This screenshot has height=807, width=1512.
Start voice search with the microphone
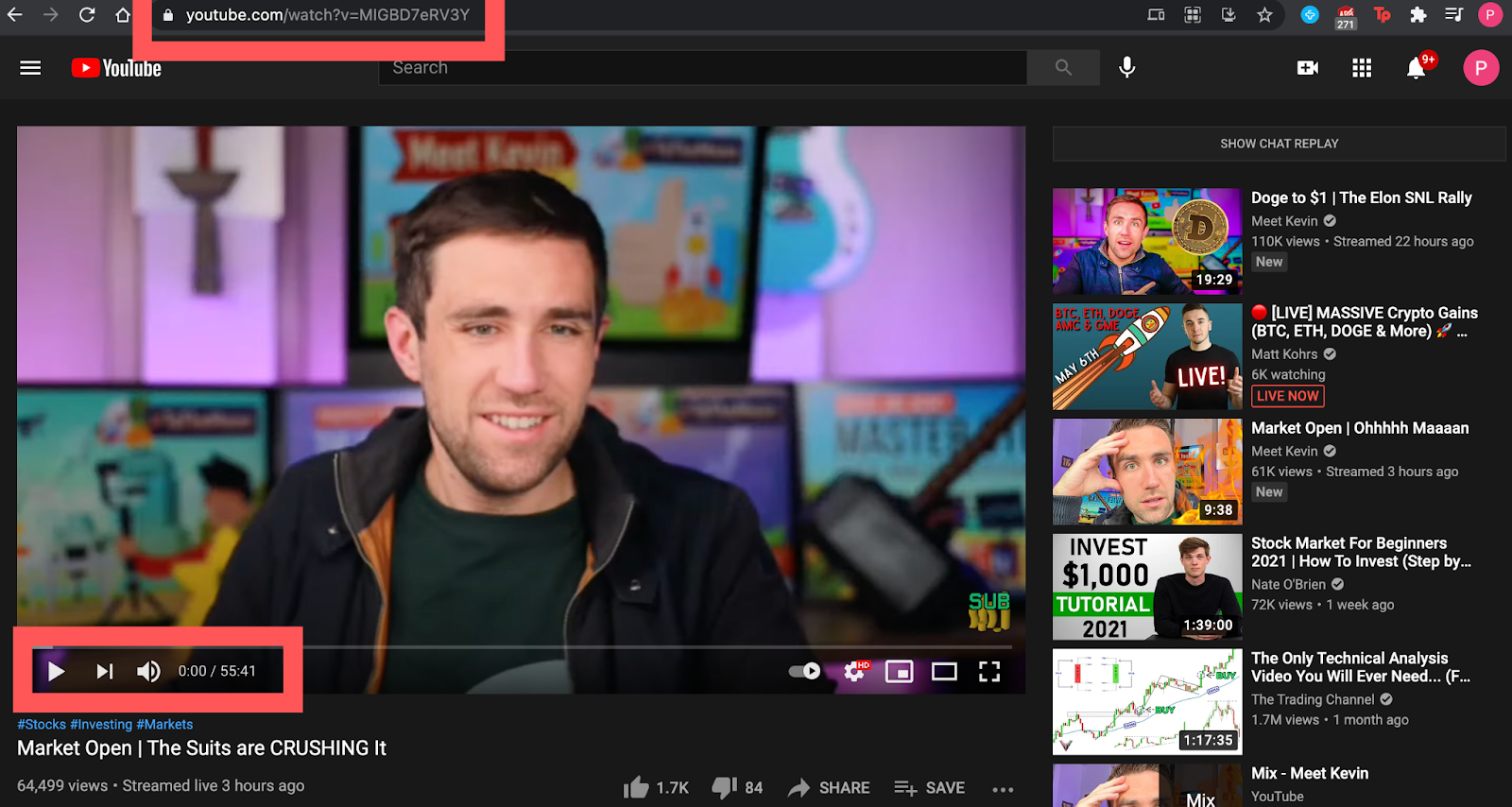pos(1127,68)
